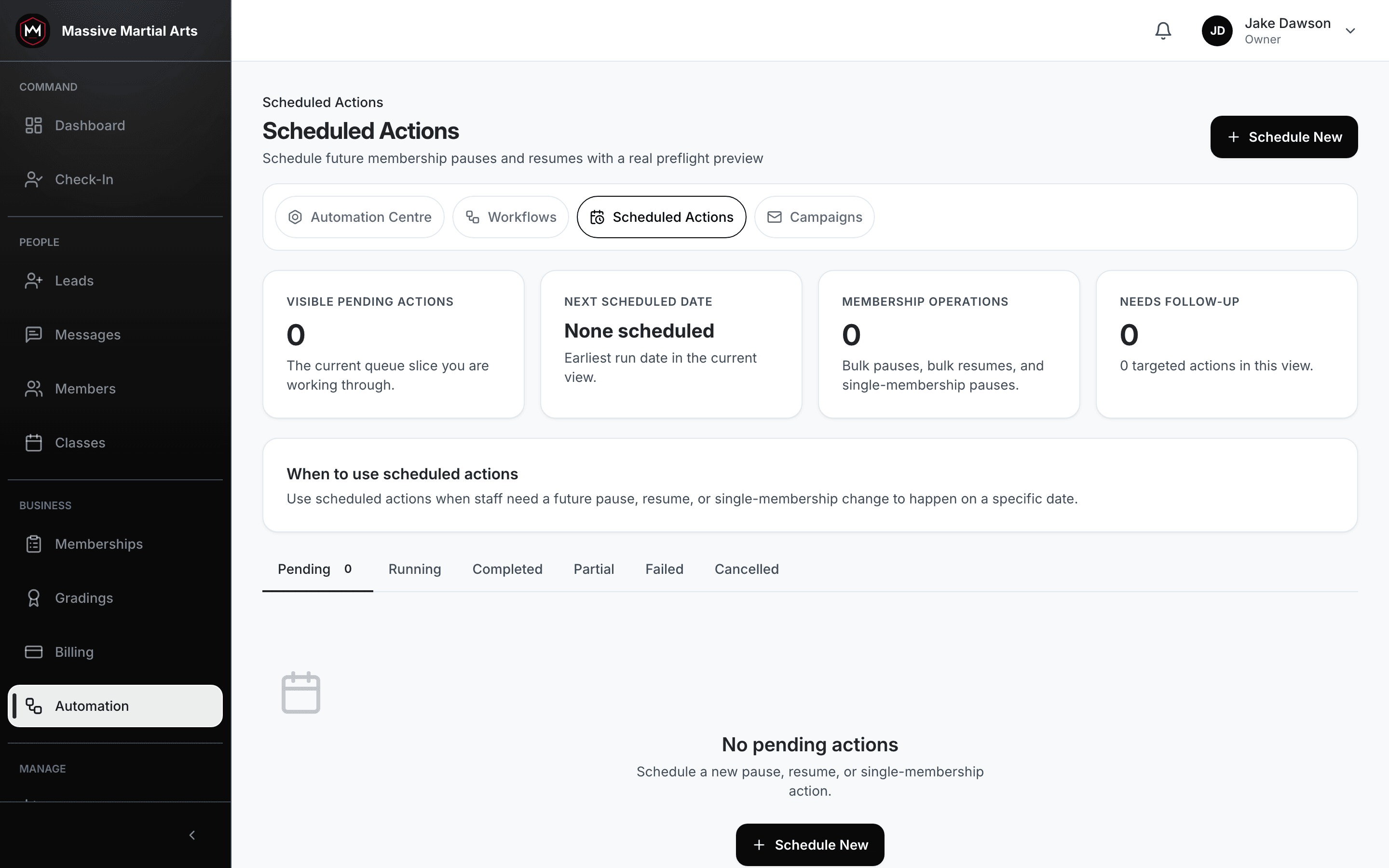Open Members label in sidebar
Screen dimensions: 1389x868
[x=85, y=388]
